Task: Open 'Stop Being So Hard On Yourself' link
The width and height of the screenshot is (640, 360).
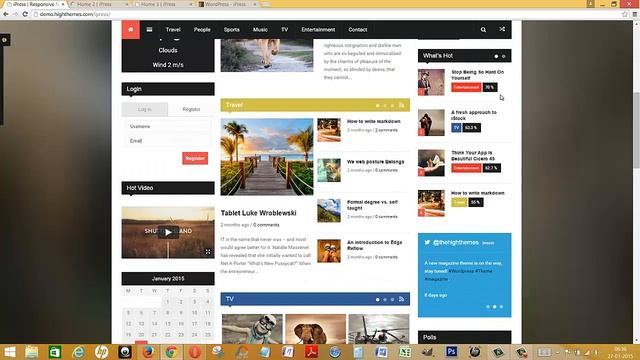Action: pyautogui.click(x=478, y=75)
